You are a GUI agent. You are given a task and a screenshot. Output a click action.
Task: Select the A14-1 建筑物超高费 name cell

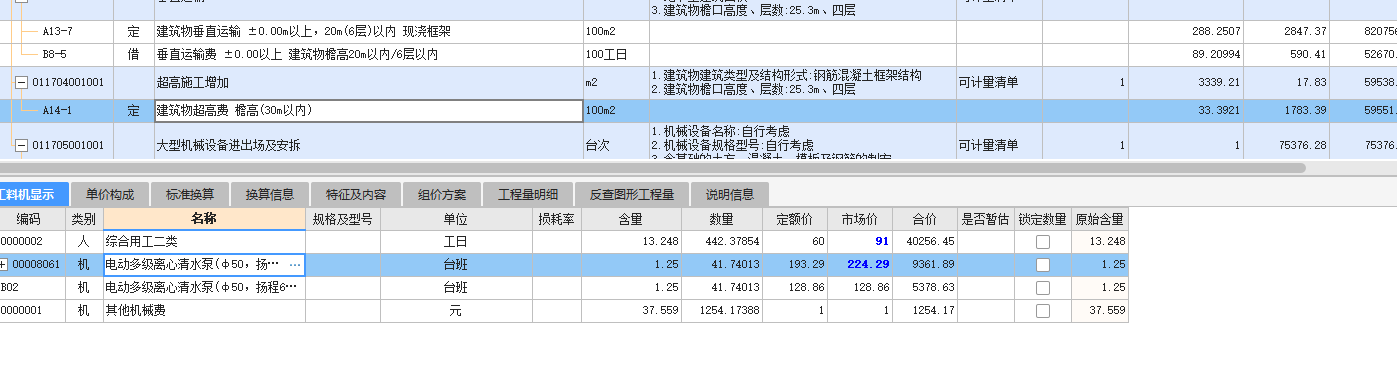368,111
